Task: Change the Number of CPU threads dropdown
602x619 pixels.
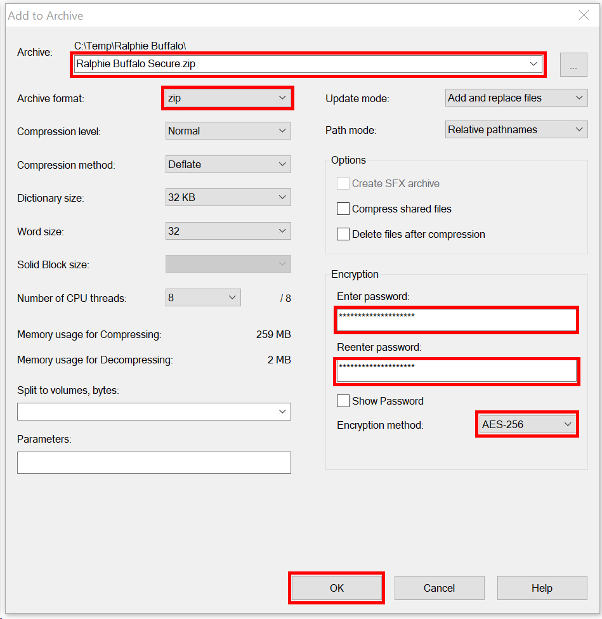Action: coord(203,298)
